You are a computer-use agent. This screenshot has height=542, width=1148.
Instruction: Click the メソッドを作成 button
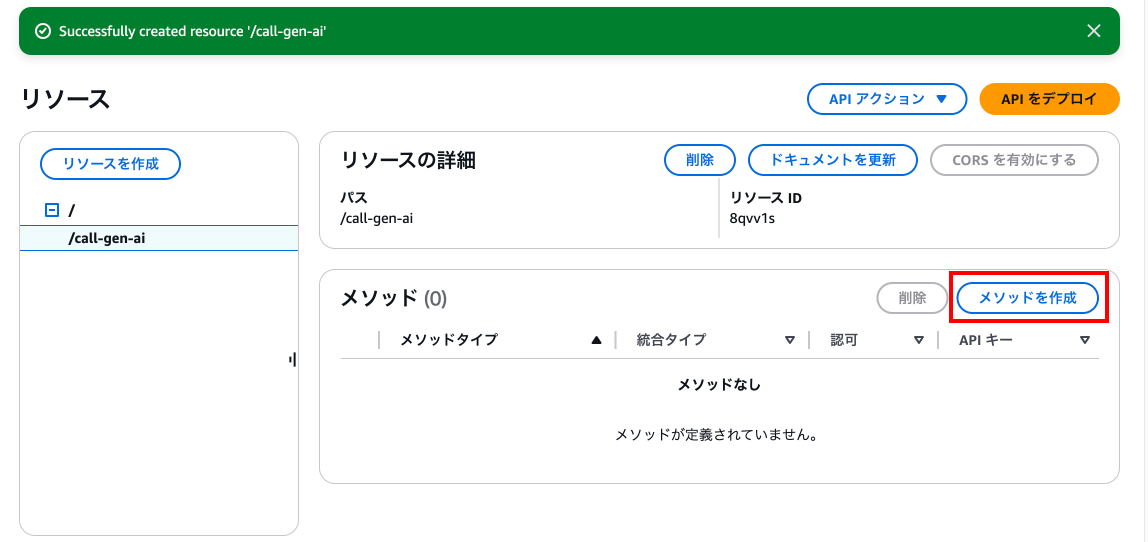click(x=1028, y=298)
